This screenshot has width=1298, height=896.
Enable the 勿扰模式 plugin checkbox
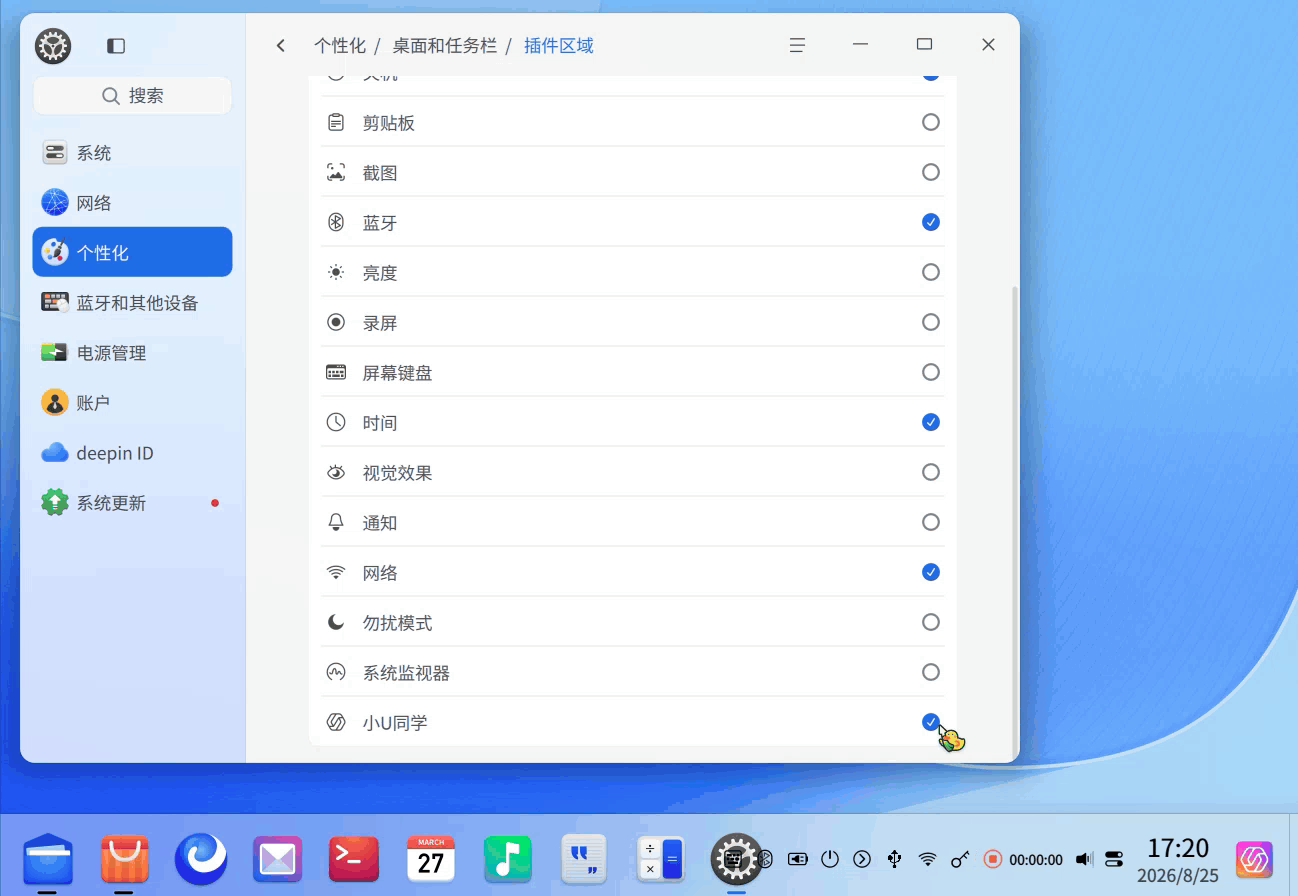click(x=931, y=622)
